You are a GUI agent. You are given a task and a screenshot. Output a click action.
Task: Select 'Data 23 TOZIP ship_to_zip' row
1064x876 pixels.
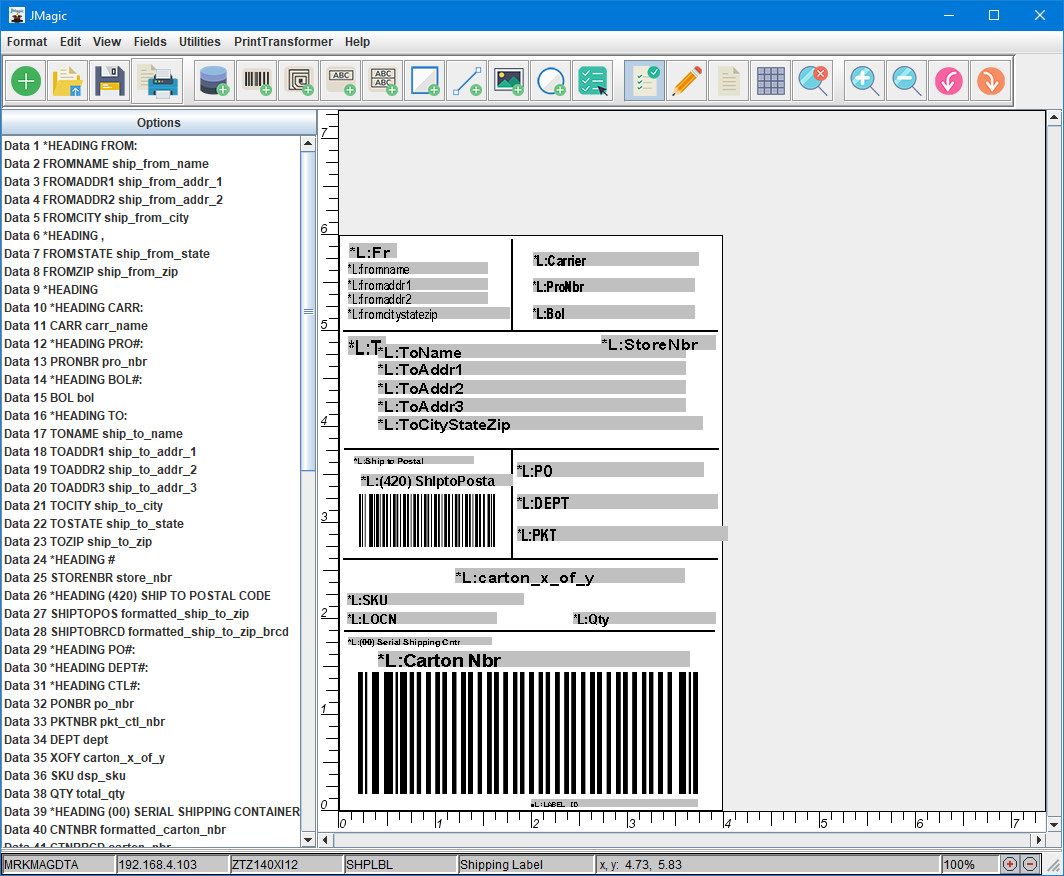click(x=151, y=541)
